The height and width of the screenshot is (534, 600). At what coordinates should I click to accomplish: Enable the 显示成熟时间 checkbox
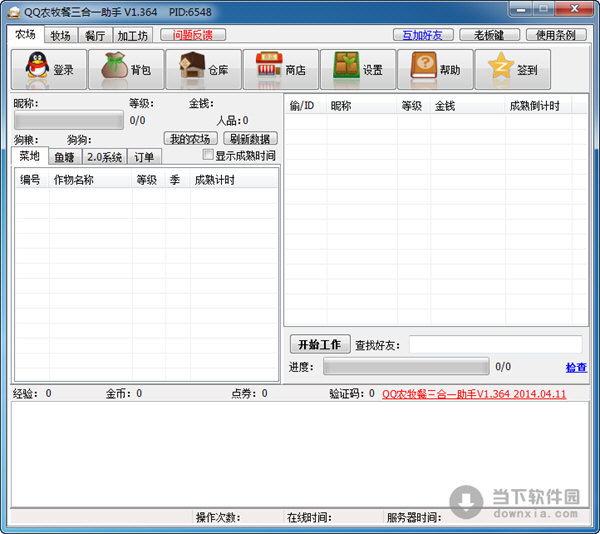tap(208, 155)
